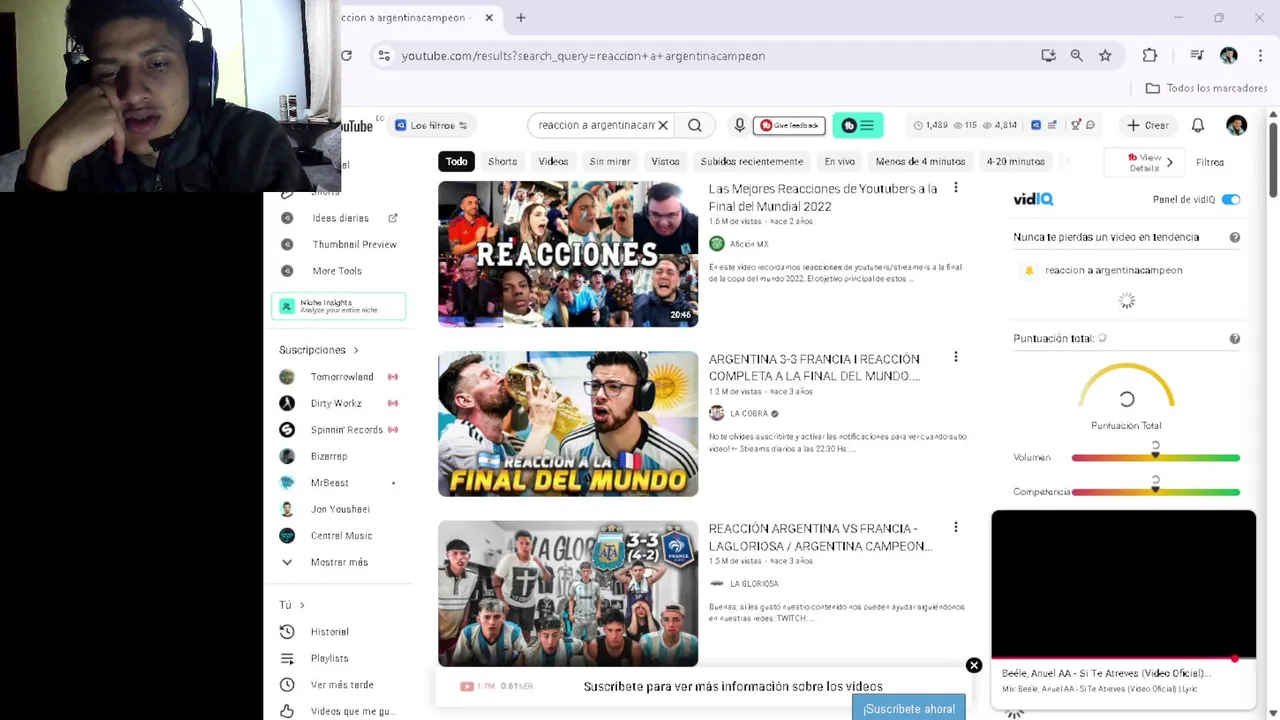This screenshot has height=720, width=1280.
Task: Select the En vivo filter chip
Action: tap(839, 161)
